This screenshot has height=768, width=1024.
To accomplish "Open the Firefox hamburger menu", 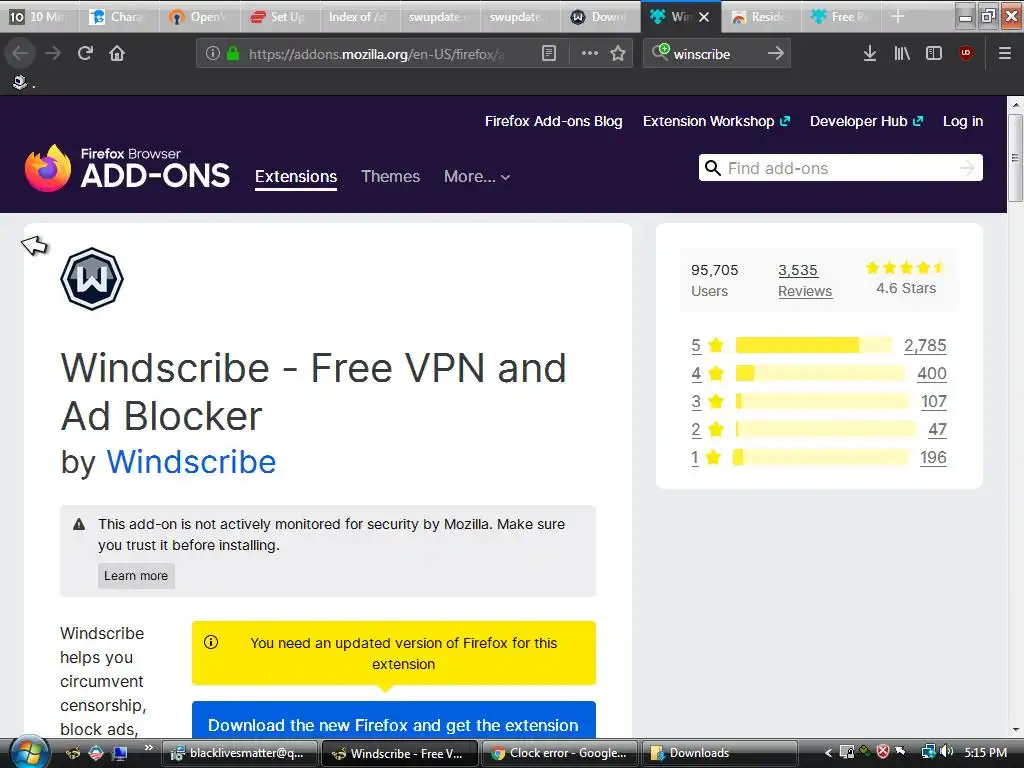I will tap(1005, 53).
